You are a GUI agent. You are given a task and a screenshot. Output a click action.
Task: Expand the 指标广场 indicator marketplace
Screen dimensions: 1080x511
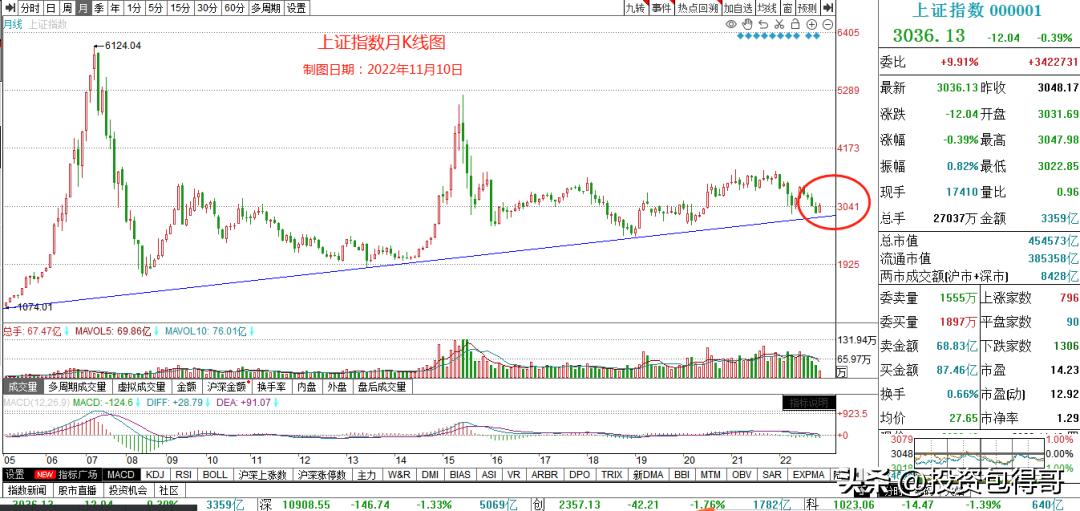(x=78, y=474)
